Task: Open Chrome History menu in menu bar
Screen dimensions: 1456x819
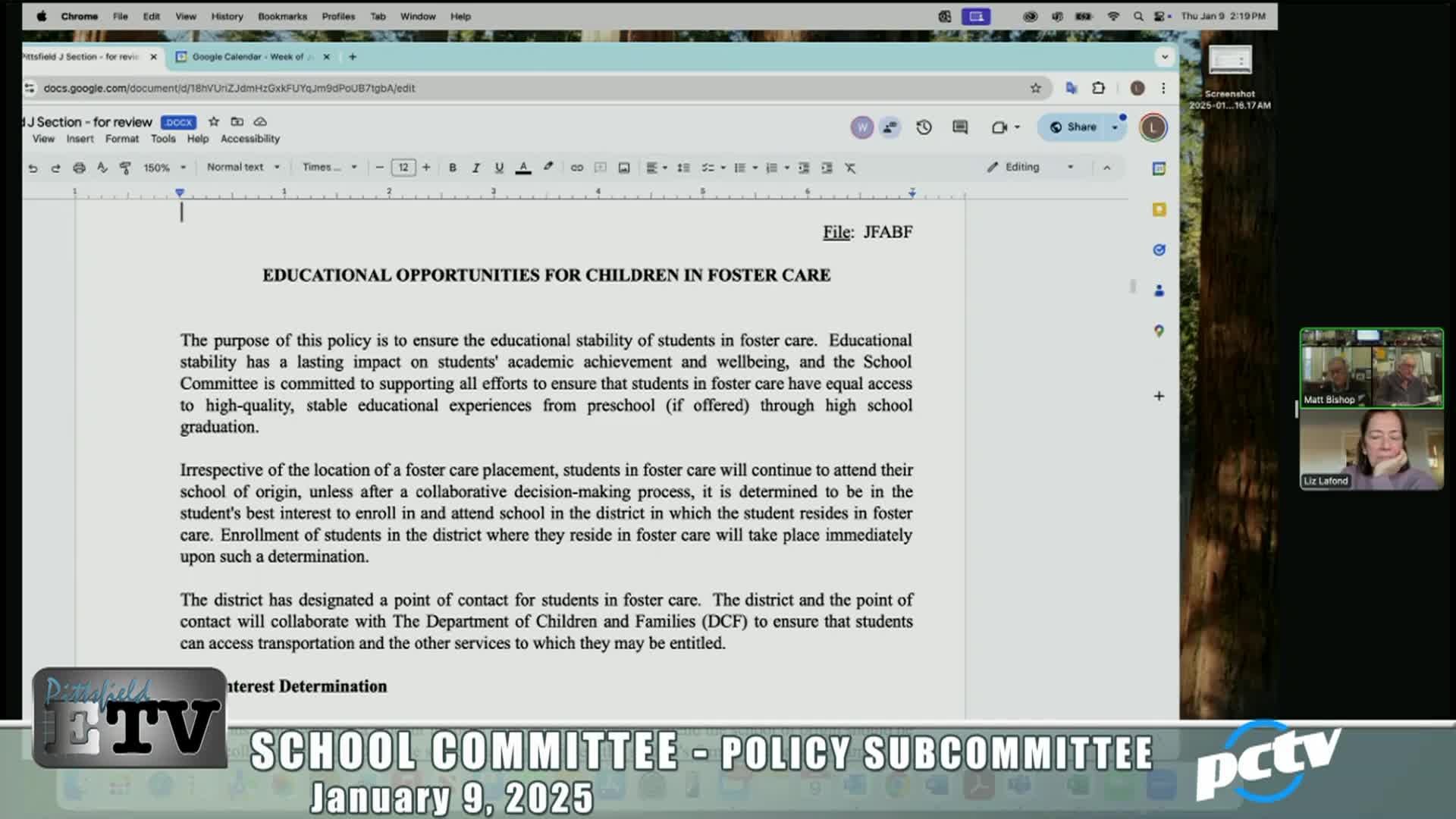Action: coord(227,16)
